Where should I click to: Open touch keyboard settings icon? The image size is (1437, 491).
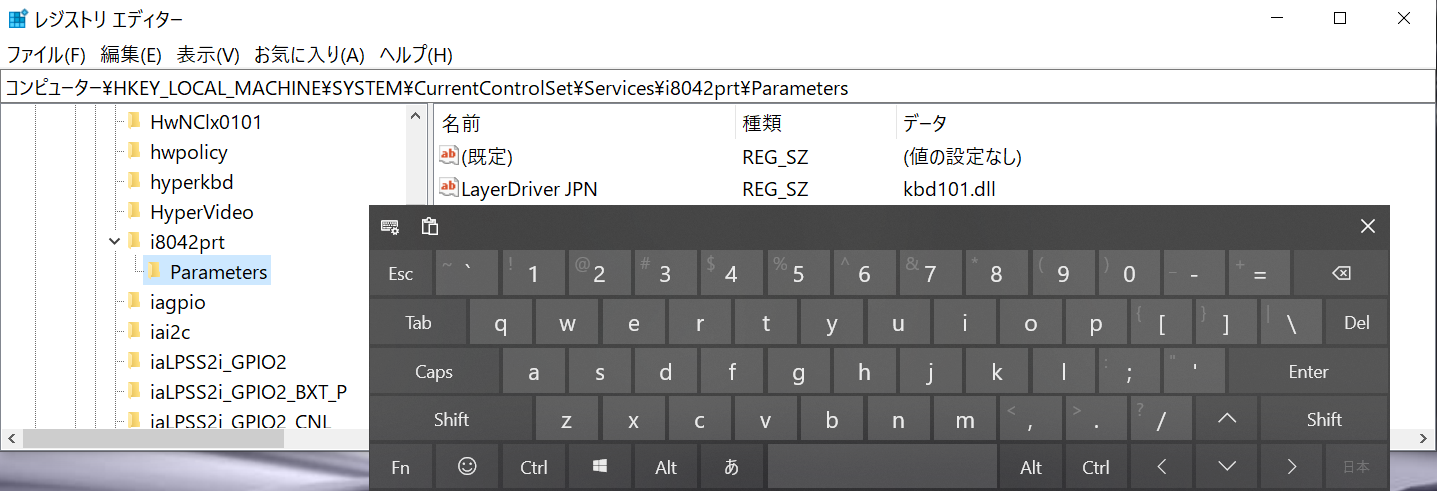point(390,227)
